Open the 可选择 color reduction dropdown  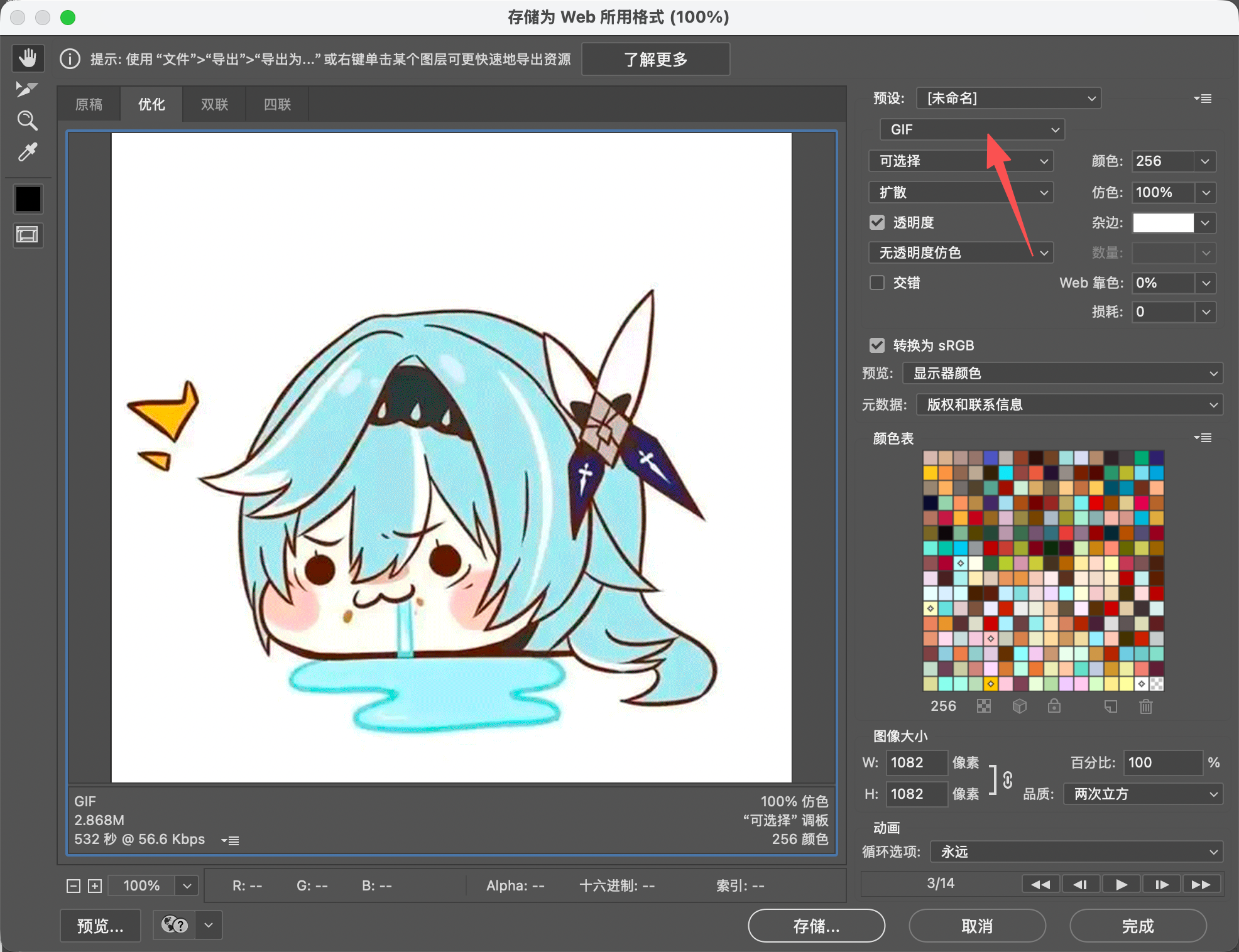click(x=961, y=161)
